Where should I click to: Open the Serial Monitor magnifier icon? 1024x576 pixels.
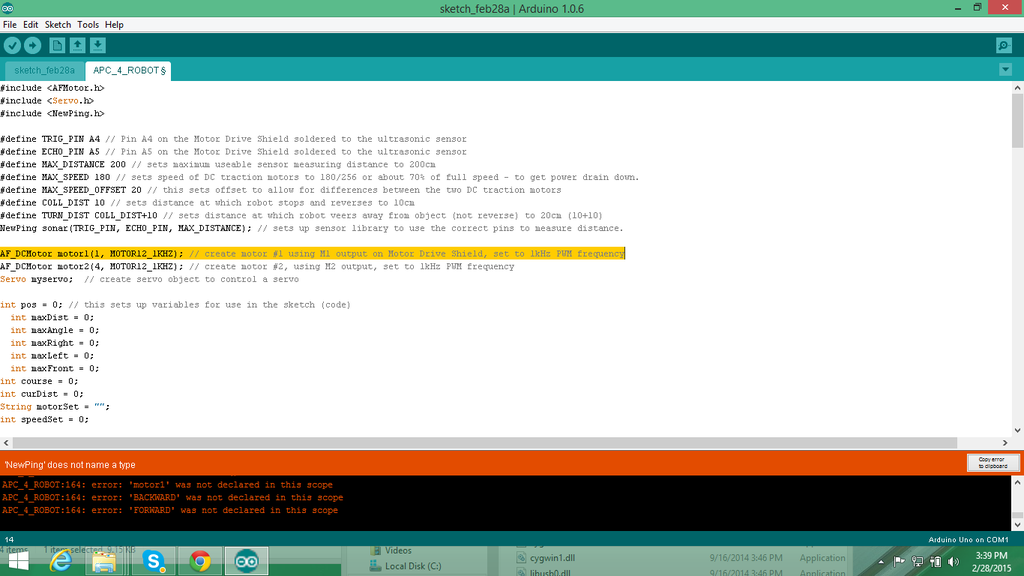point(1004,45)
